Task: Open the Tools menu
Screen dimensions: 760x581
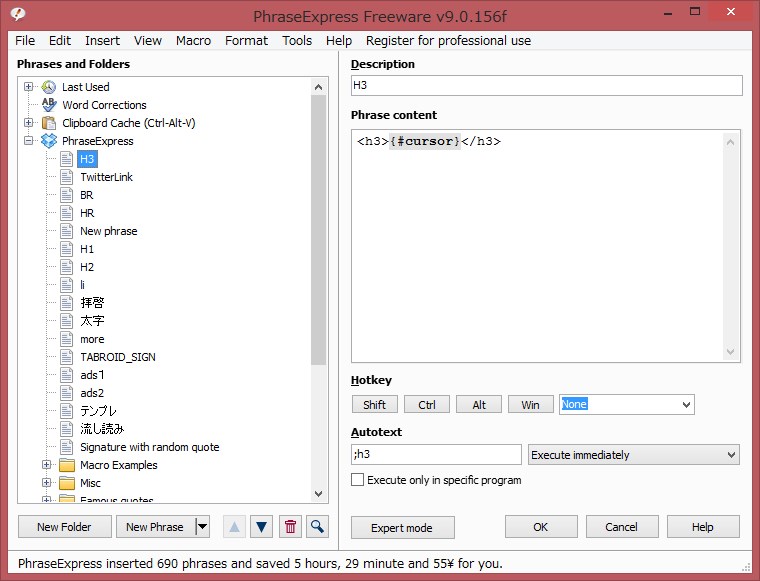Action: 297,41
